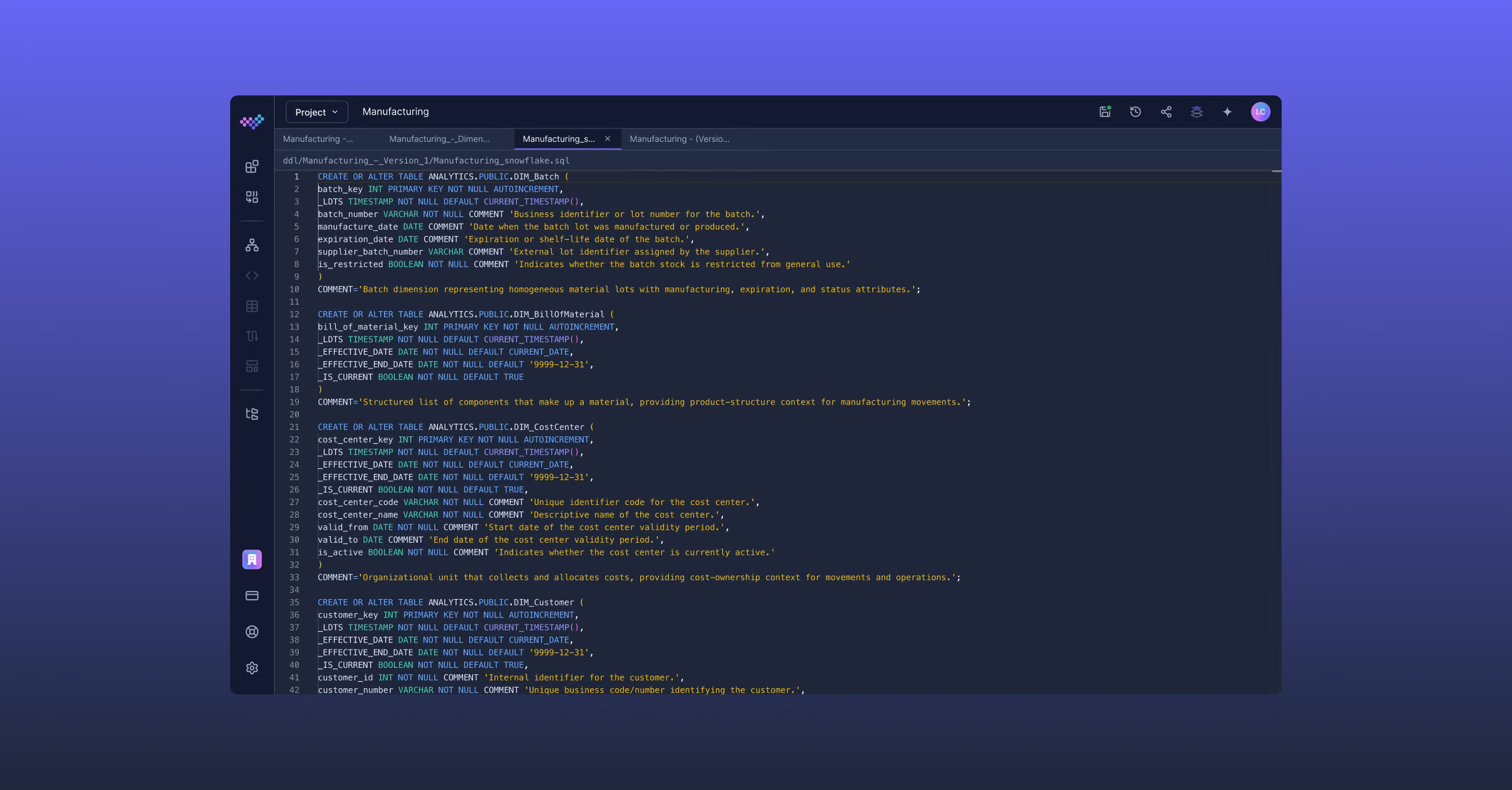Click the share icon in top bar
This screenshot has width=1512, height=790.
pos(1166,111)
